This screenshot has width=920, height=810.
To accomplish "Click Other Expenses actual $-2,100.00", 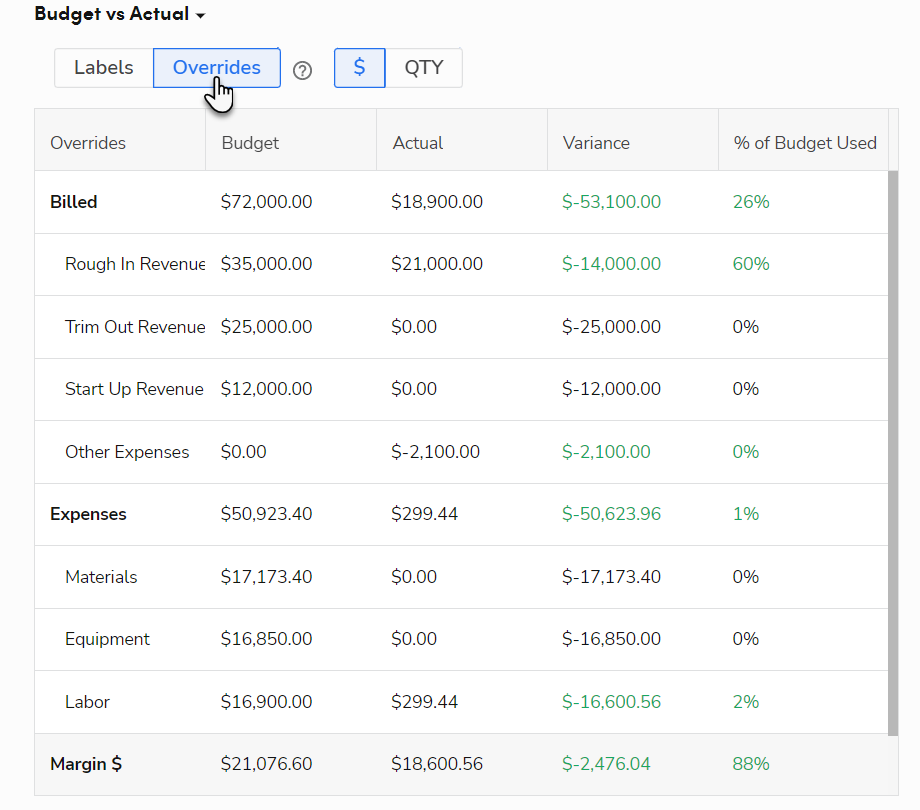I will point(435,452).
